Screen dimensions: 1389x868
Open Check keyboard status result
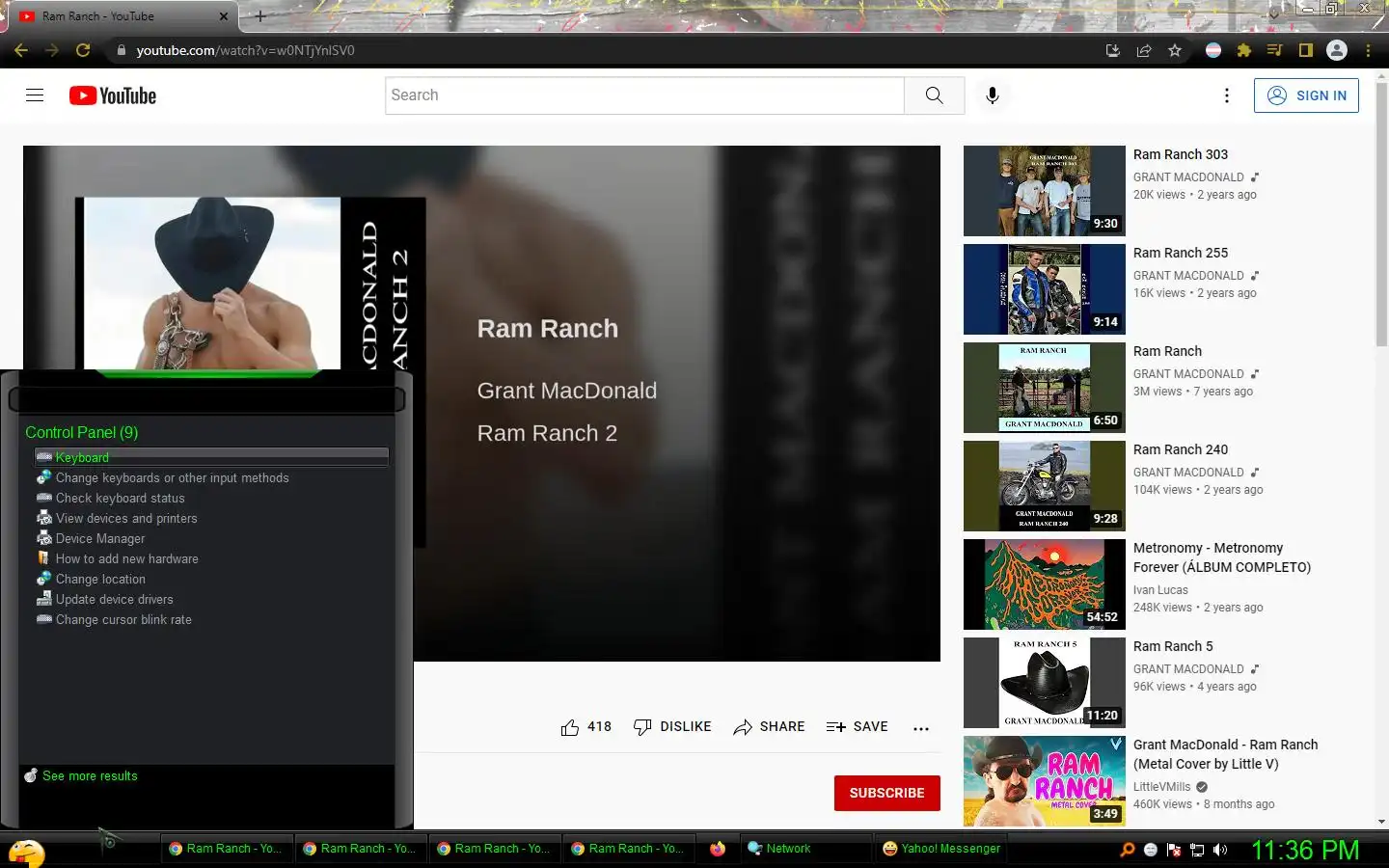pyautogui.click(x=120, y=499)
